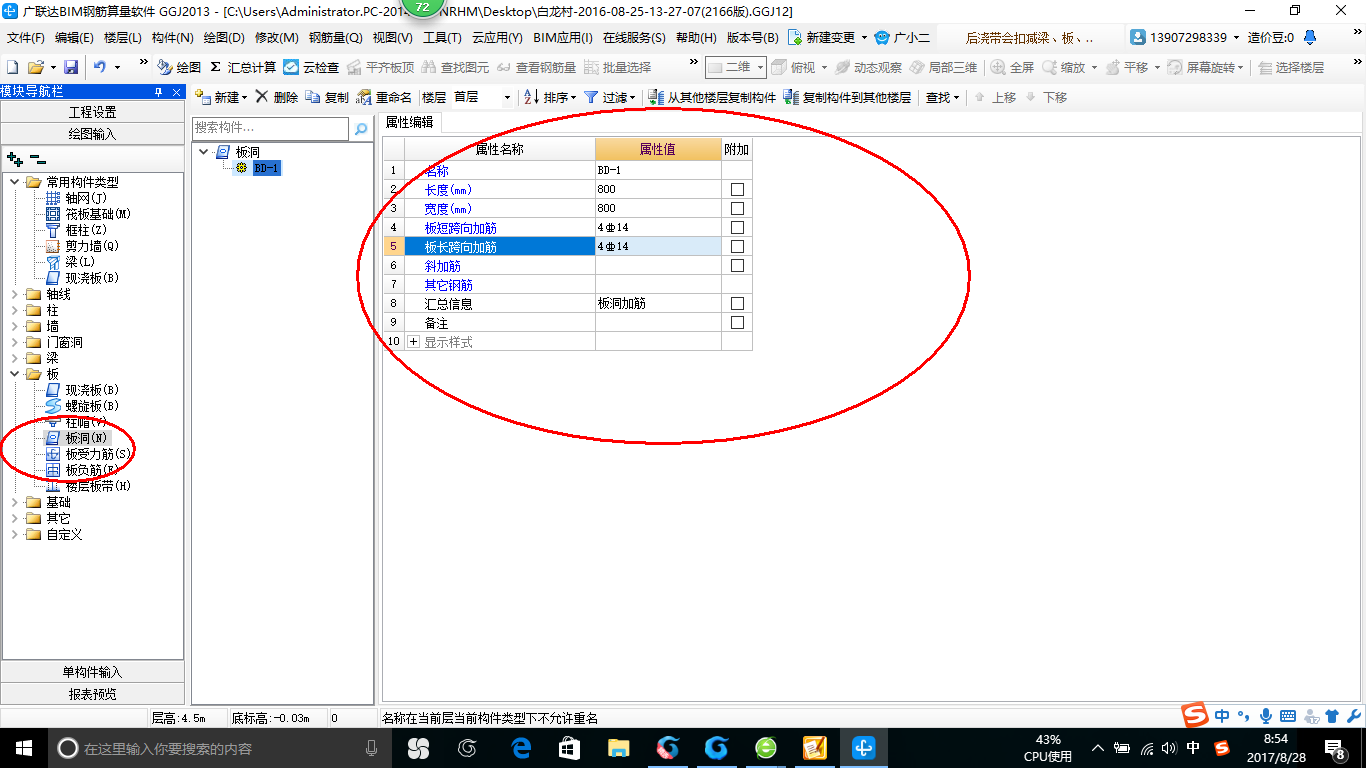Click 复制构件到其他楼层

[848, 97]
